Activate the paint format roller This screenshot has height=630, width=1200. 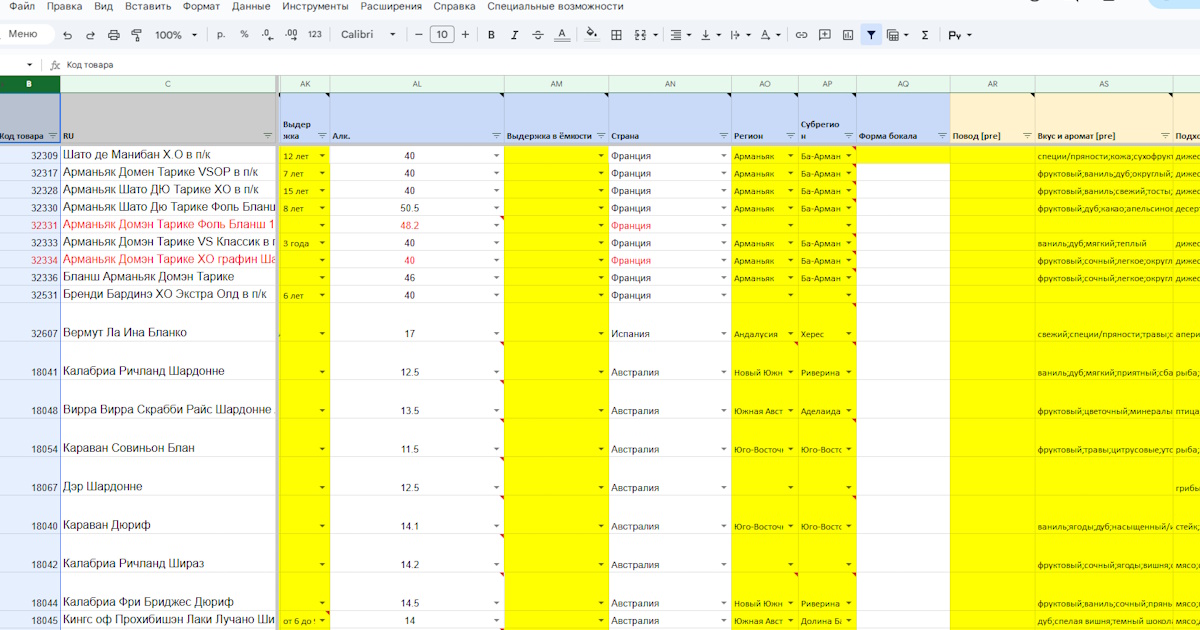(x=136, y=35)
